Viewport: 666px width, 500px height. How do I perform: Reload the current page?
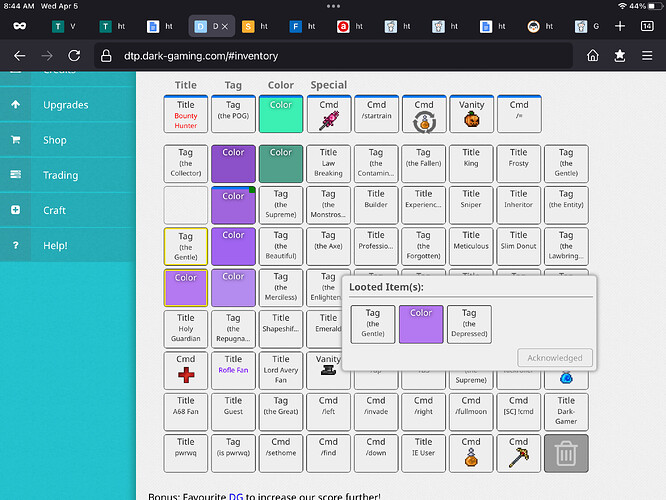click(74, 56)
